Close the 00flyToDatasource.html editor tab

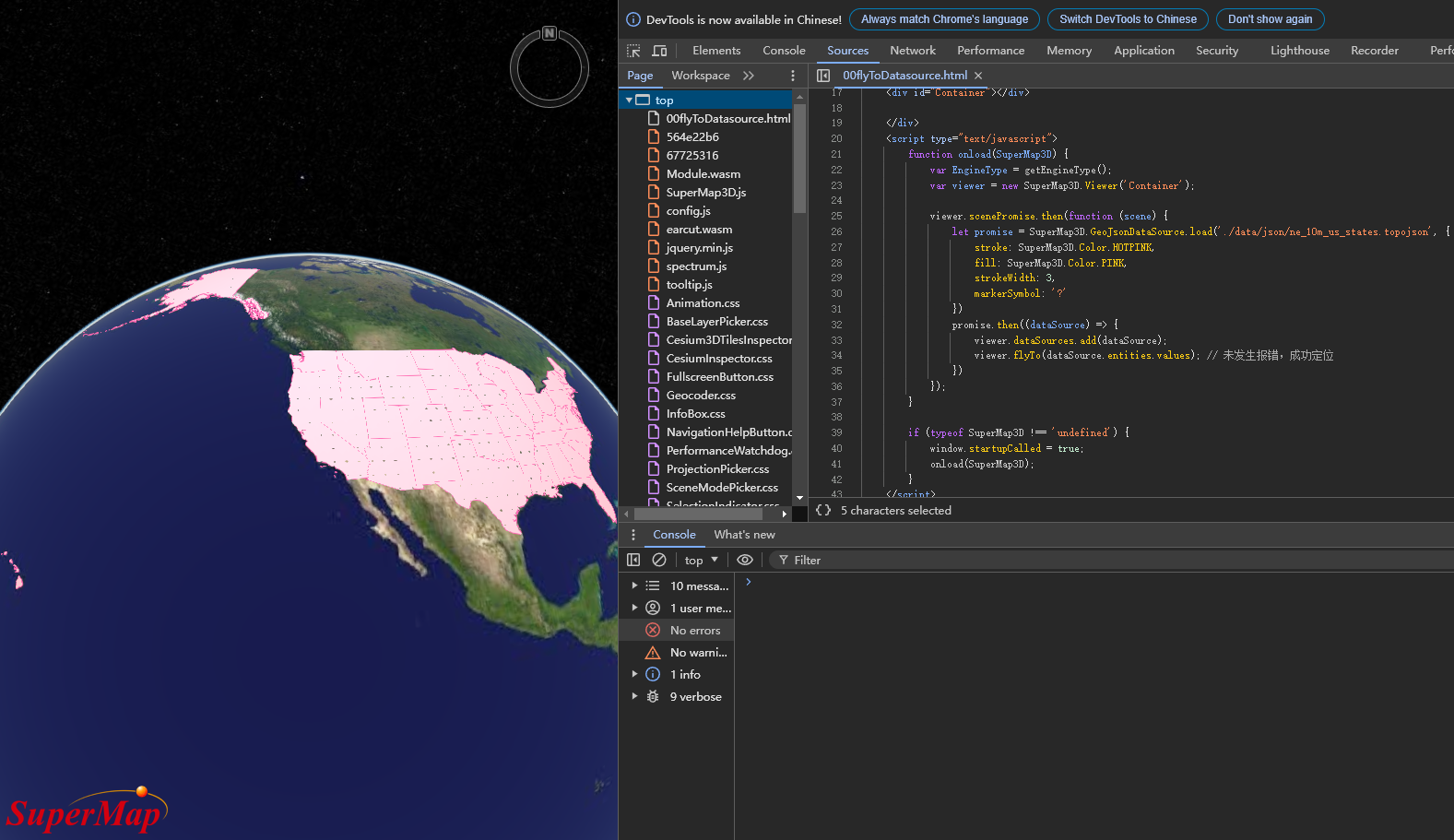click(x=978, y=76)
